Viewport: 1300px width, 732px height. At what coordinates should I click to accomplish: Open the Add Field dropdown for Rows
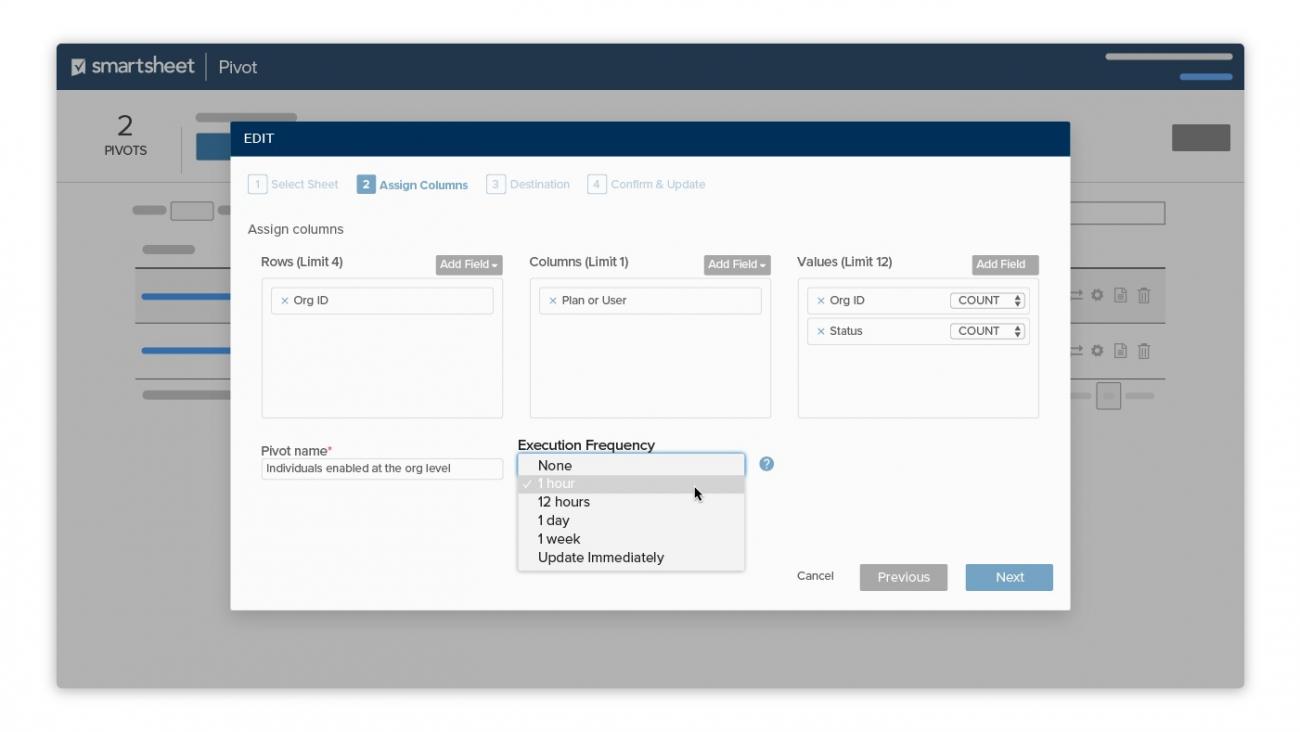(469, 264)
